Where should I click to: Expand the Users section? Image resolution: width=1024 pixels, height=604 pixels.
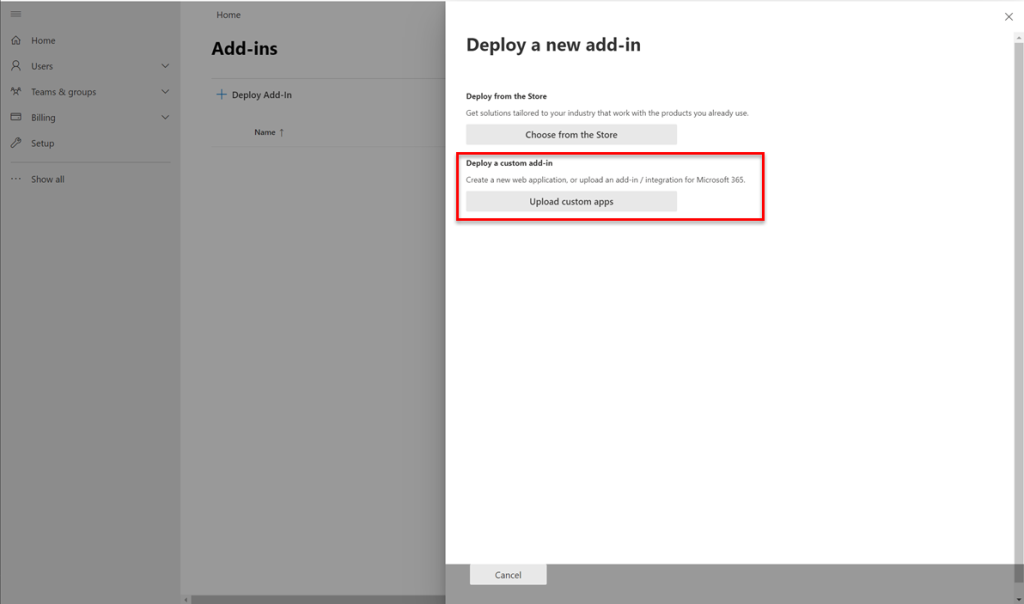click(x=166, y=65)
